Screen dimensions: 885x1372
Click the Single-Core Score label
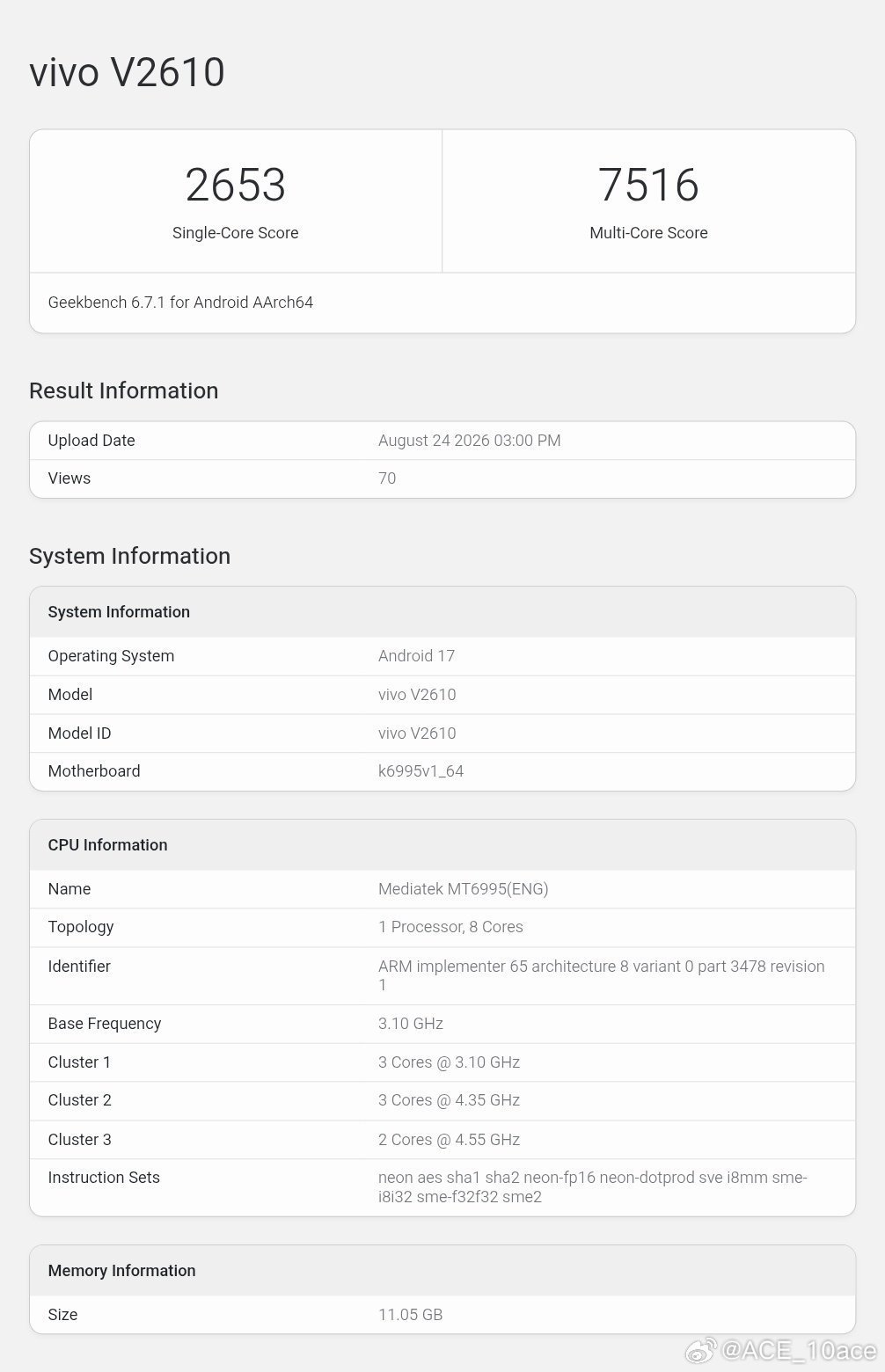coord(235,233)
